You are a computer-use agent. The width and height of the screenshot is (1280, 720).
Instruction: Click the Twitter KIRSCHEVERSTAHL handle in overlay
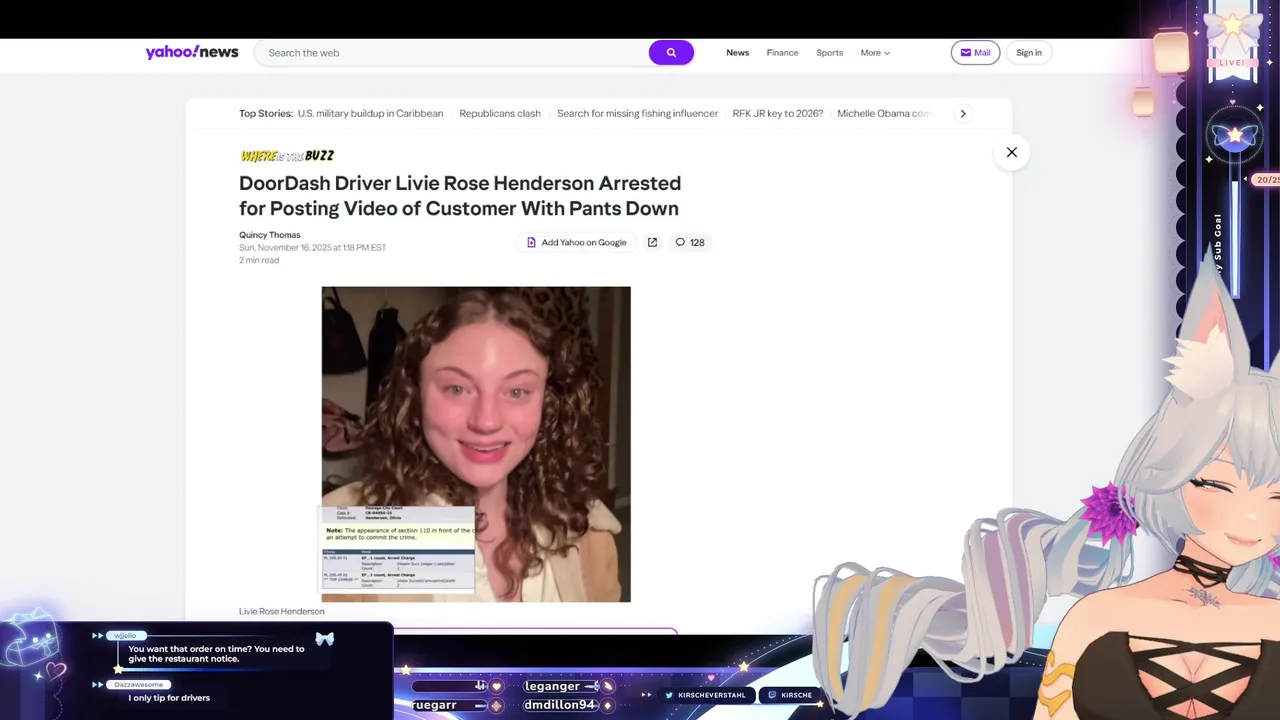[706, 695]
